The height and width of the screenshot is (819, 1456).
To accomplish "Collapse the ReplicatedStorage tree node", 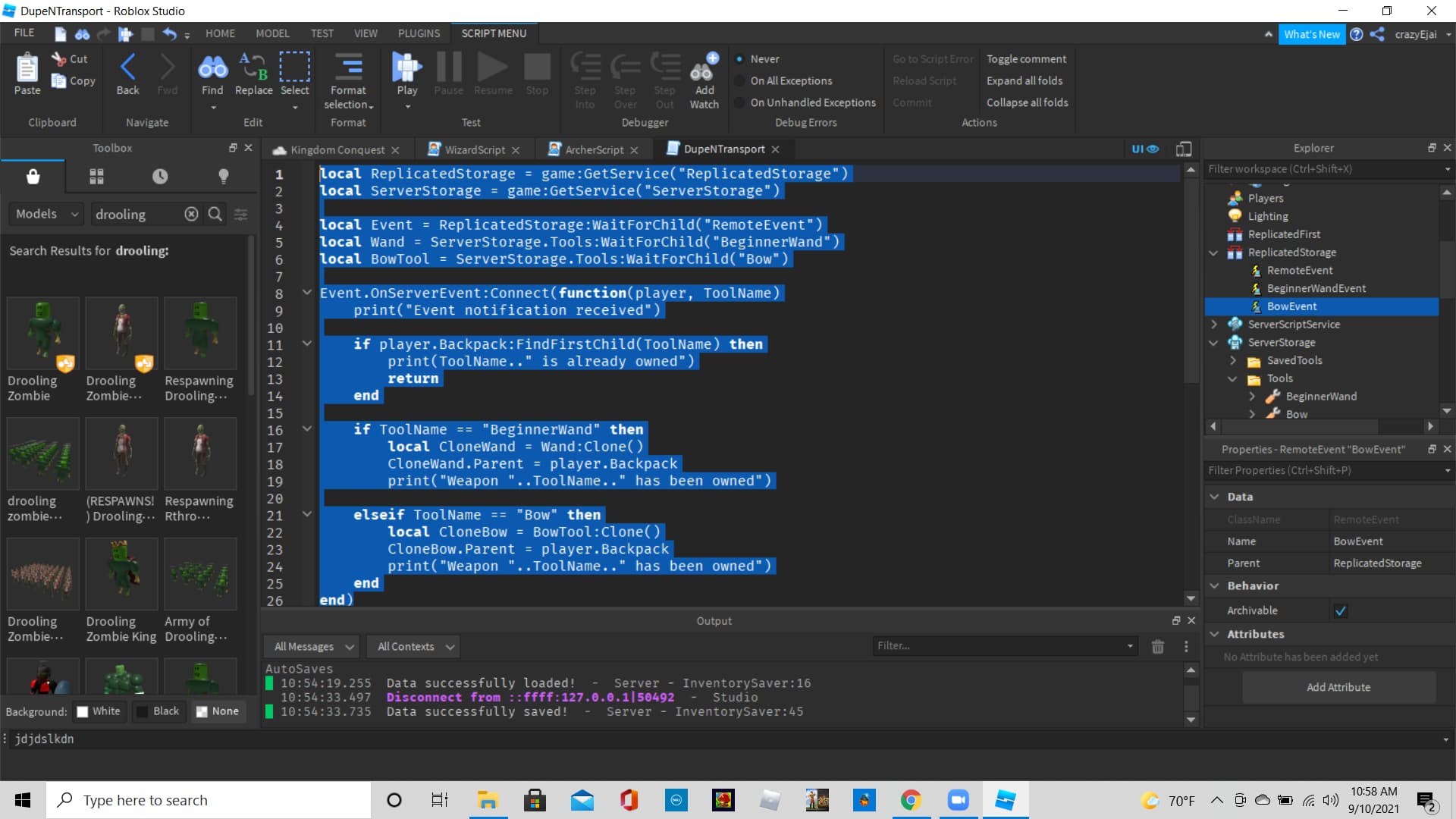I will pyautogui.click(x=1213, y=253).
